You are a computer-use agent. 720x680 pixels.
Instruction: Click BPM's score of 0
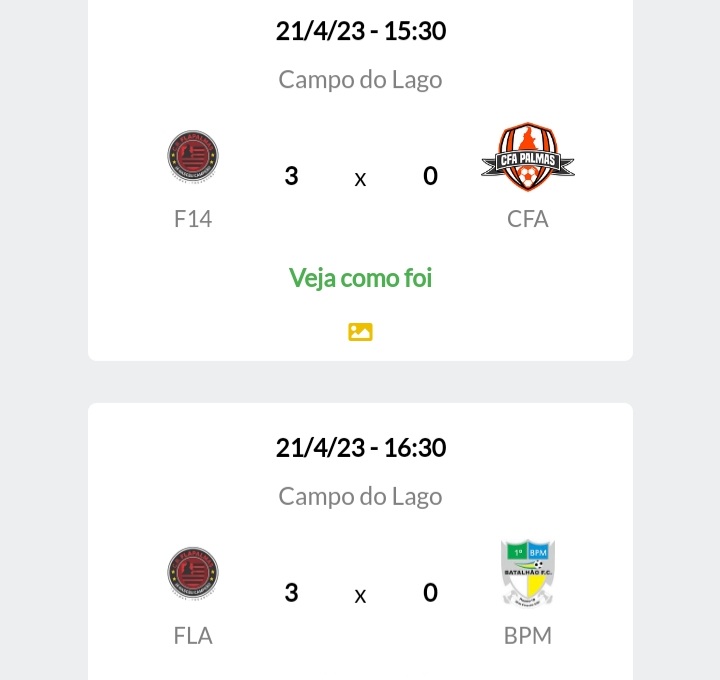430,593
